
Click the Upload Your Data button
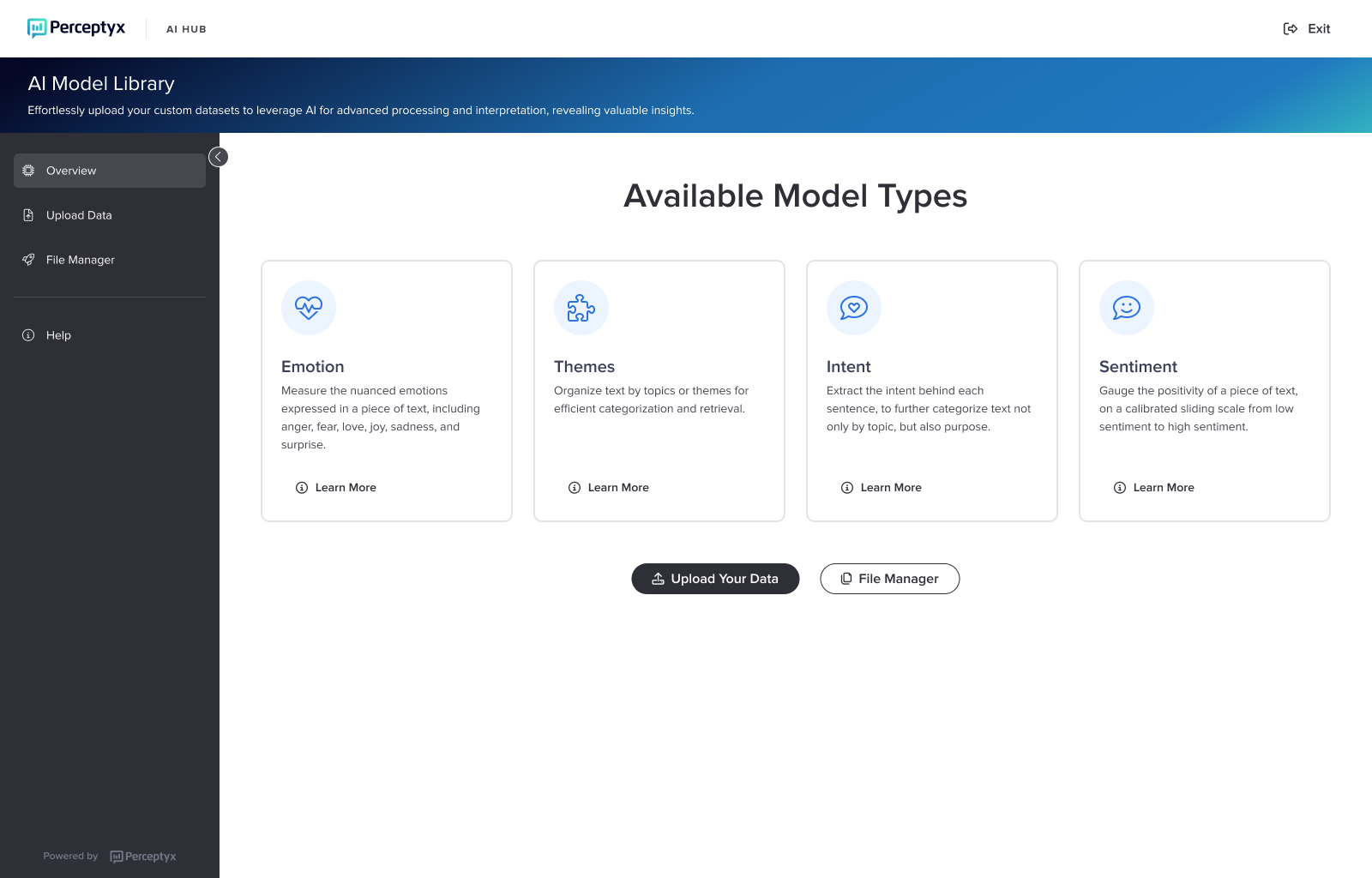715,579
